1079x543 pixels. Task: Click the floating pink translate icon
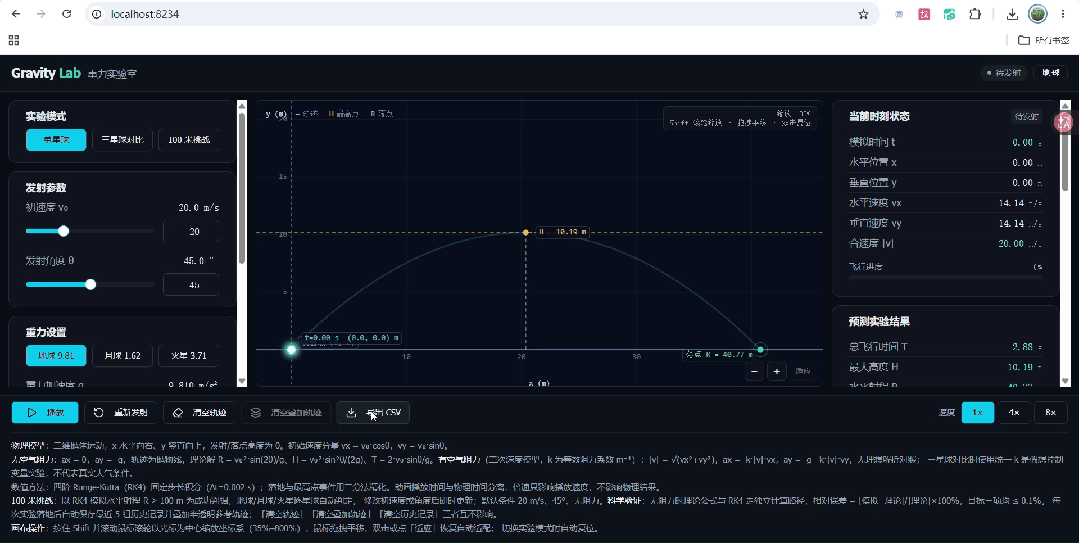pos(1064,123)
